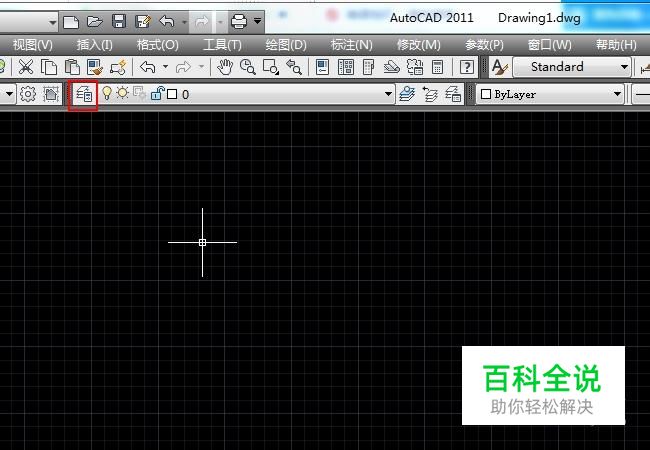Save the drawing with the floppy icon
Image resolution: width=650 pixels, height=450 pixels.
[x=119, y=22]
